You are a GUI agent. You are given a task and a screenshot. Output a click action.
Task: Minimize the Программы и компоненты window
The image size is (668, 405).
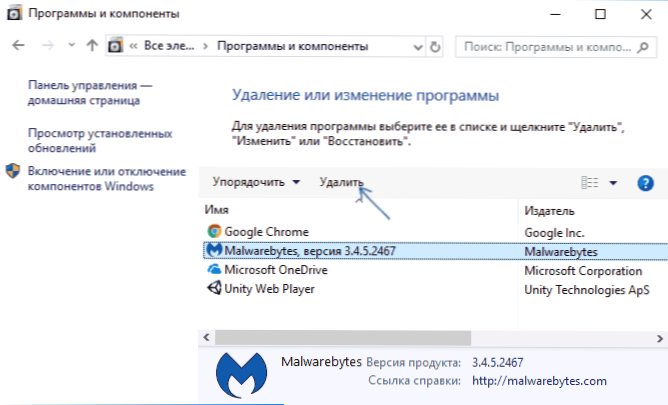coord(555,14)
